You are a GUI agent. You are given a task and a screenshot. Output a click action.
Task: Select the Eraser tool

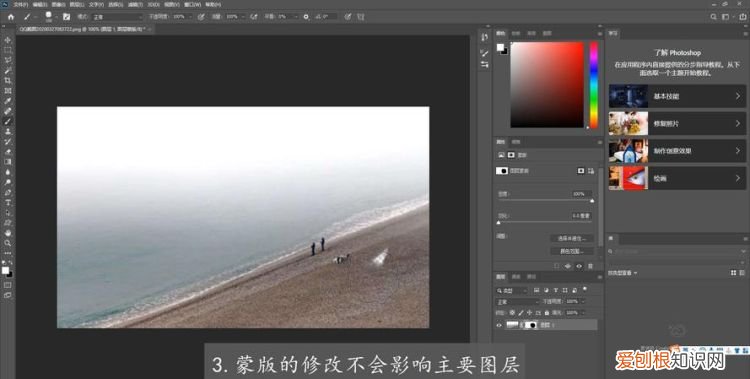[x=8, y=152]
